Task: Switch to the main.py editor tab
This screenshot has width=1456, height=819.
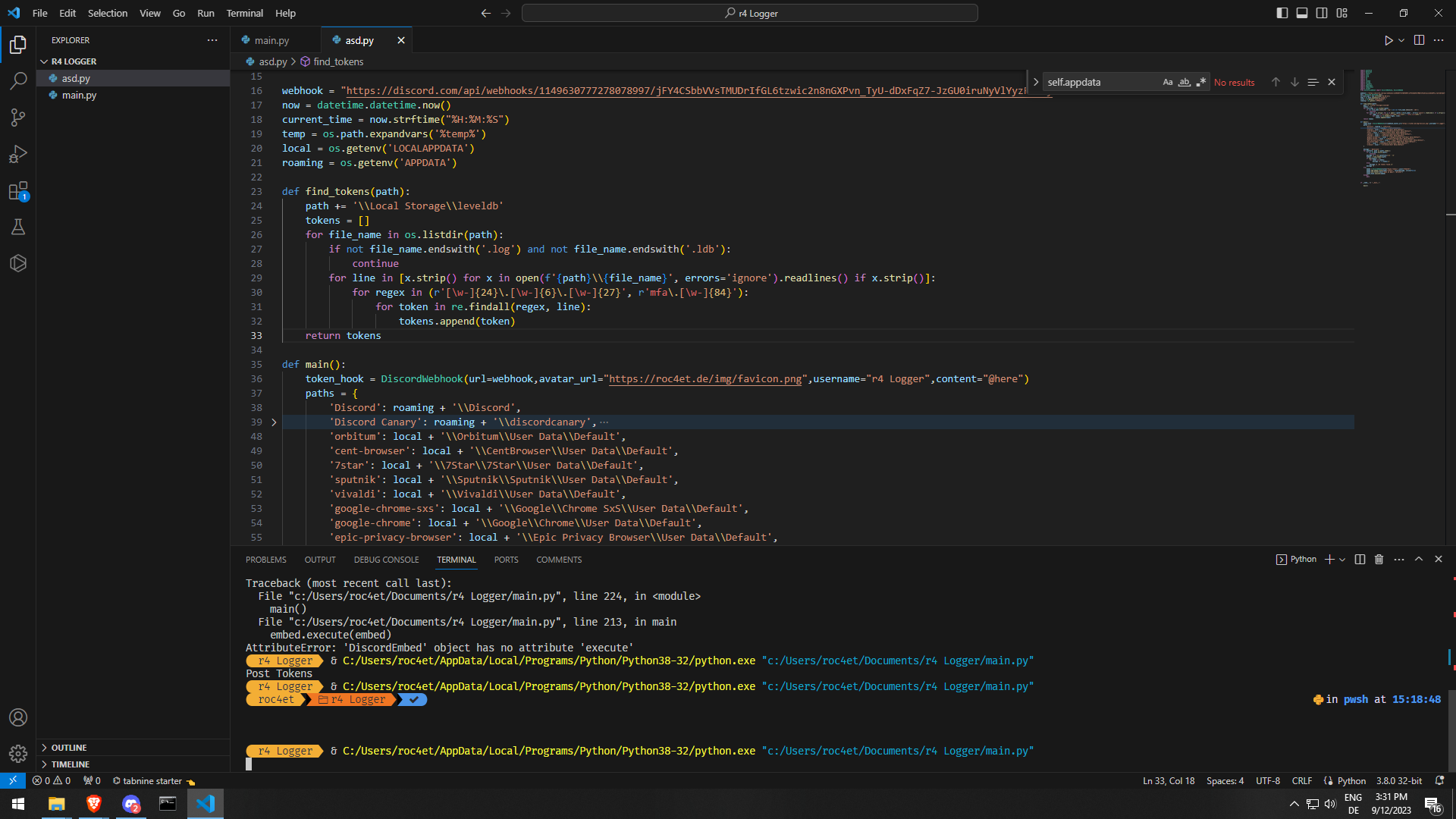Action: [271, 40]
